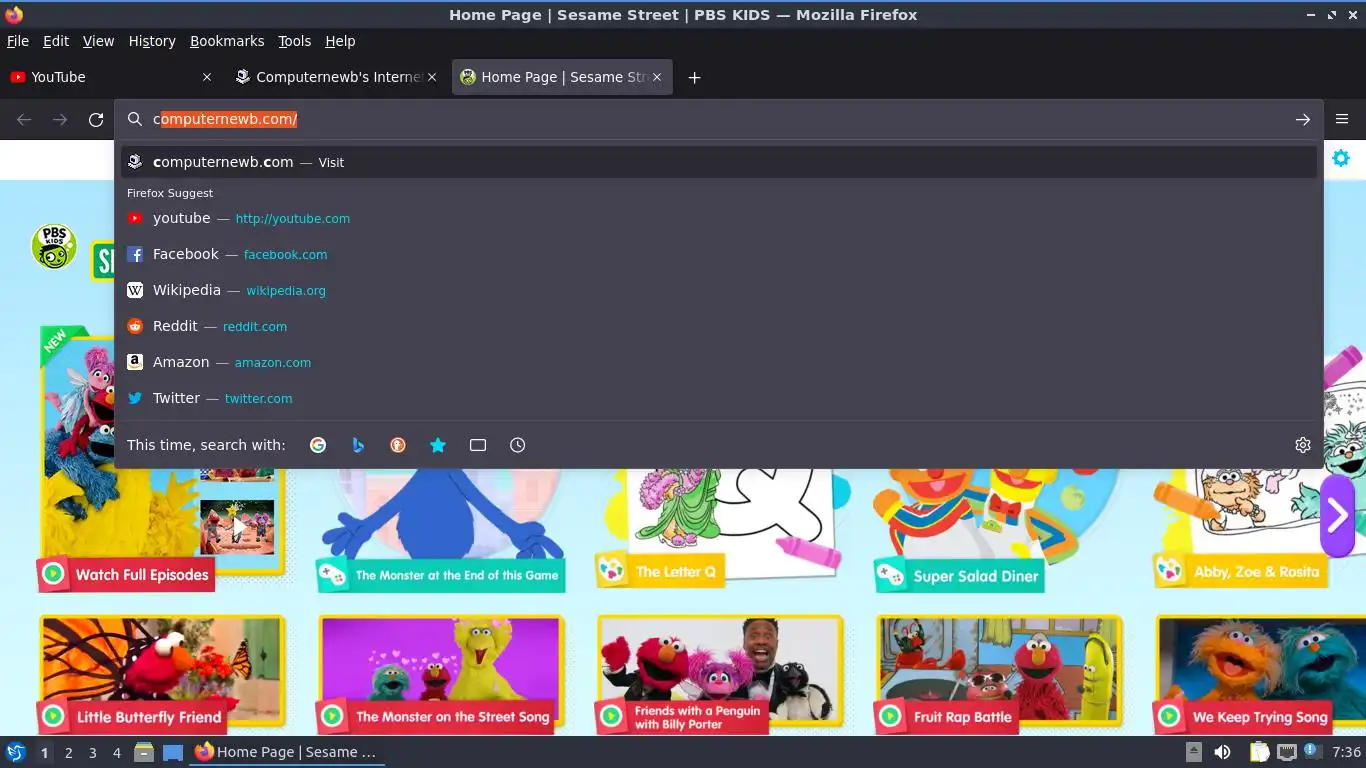Go back to previous page
The height and width of the screenshot is (768, 1366).
click(x=24, y=119)
